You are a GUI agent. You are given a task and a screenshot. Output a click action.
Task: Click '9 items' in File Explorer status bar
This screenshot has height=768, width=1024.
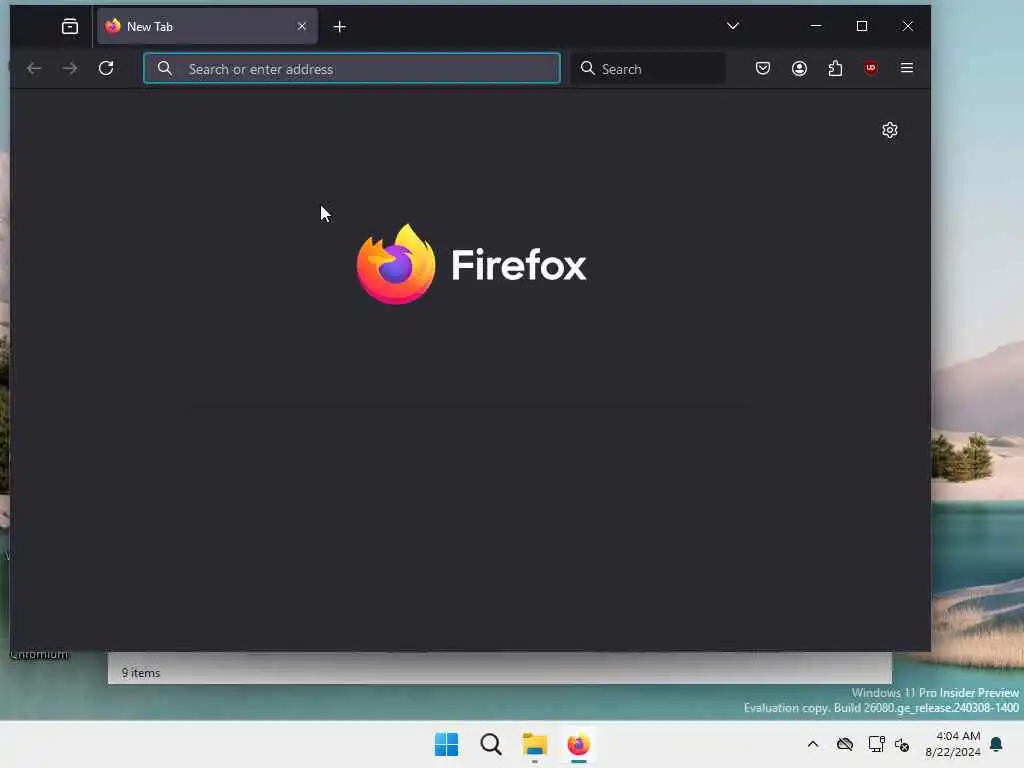click(140, 673)
